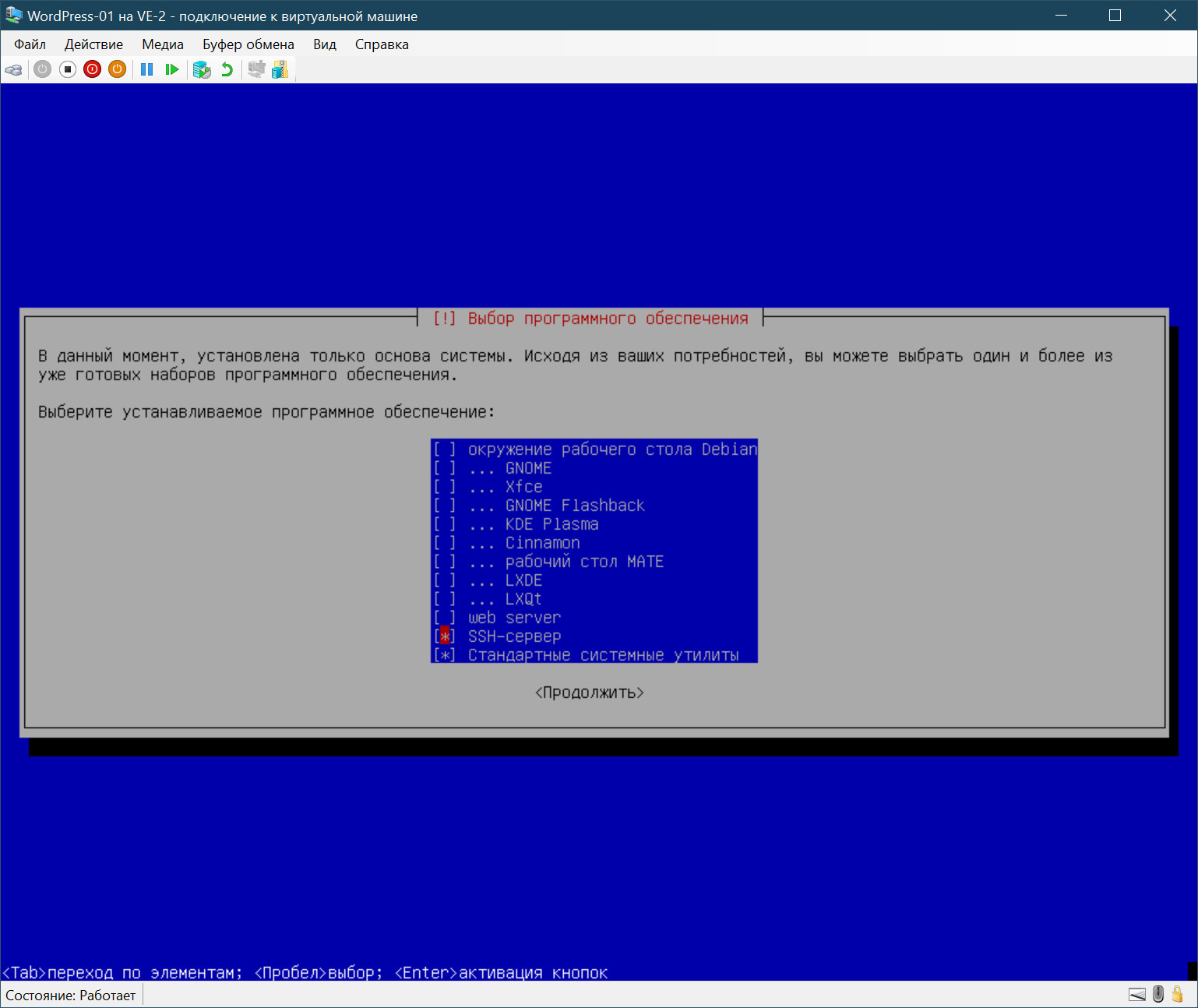1198x1008 pixels.
Task: Toggle the GNOME Flashback checkbox
Action: 445,506
